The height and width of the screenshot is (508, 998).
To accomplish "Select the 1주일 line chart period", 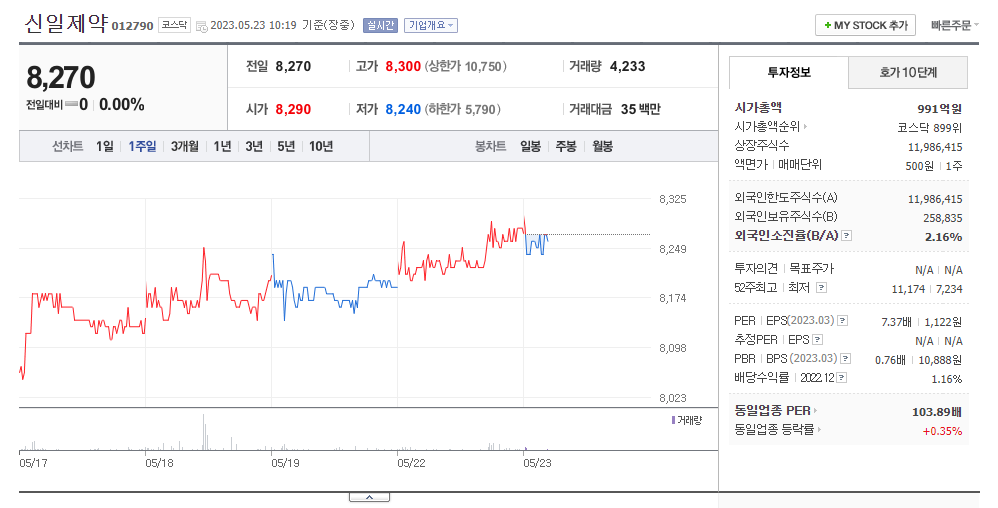I will click(x=142, y=146).
